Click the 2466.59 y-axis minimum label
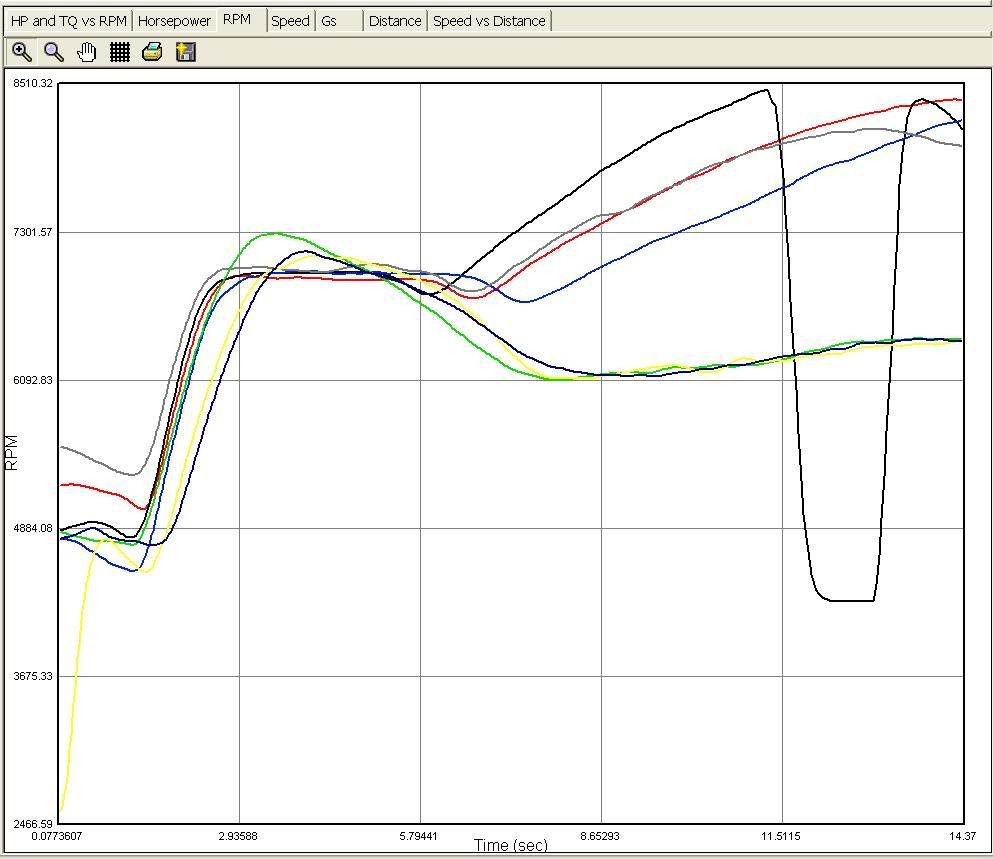Viewport: 993px width, 859px height. pyautogui.click(x=33, y=824)
